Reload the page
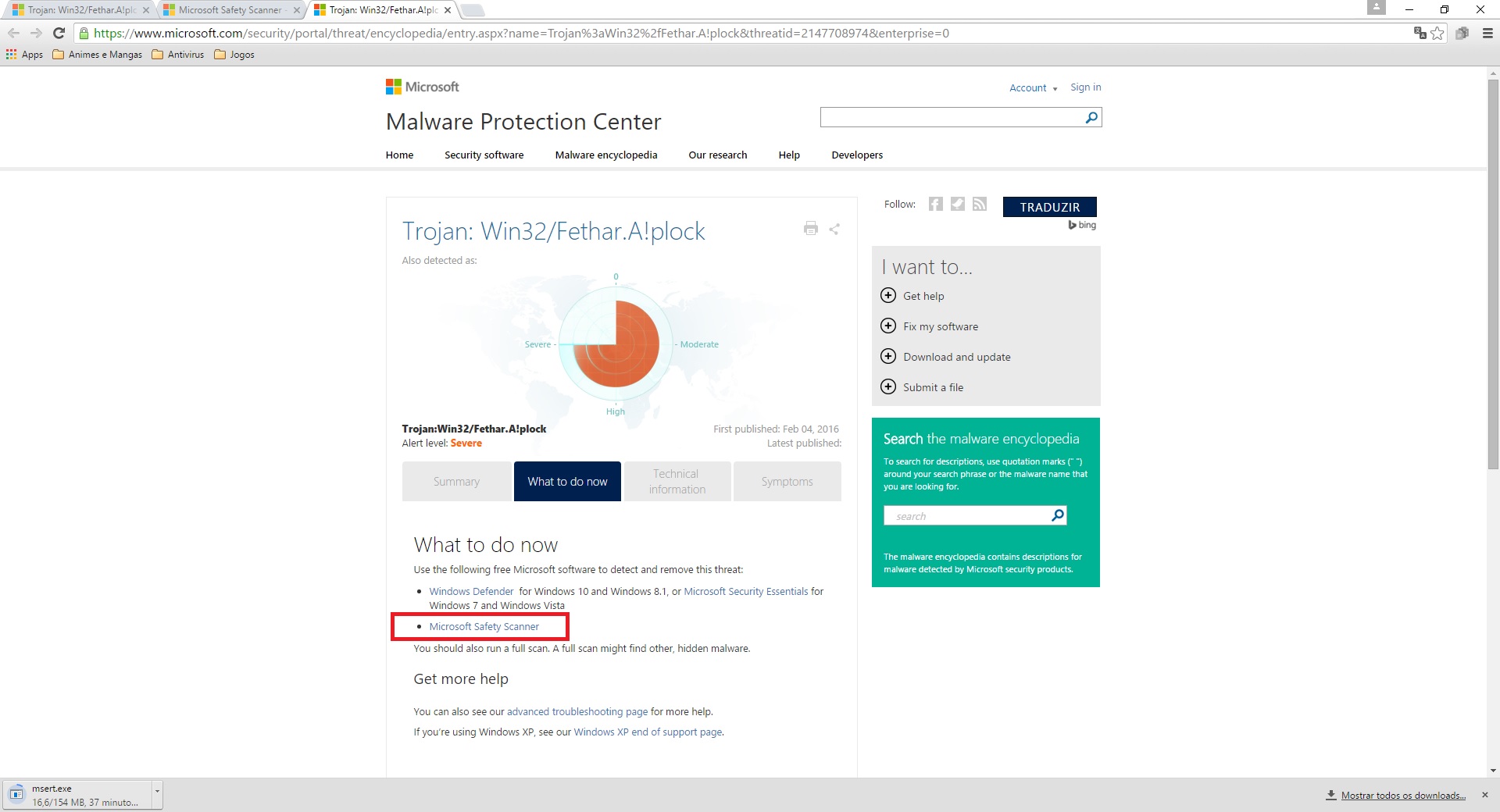 [59, 33]
